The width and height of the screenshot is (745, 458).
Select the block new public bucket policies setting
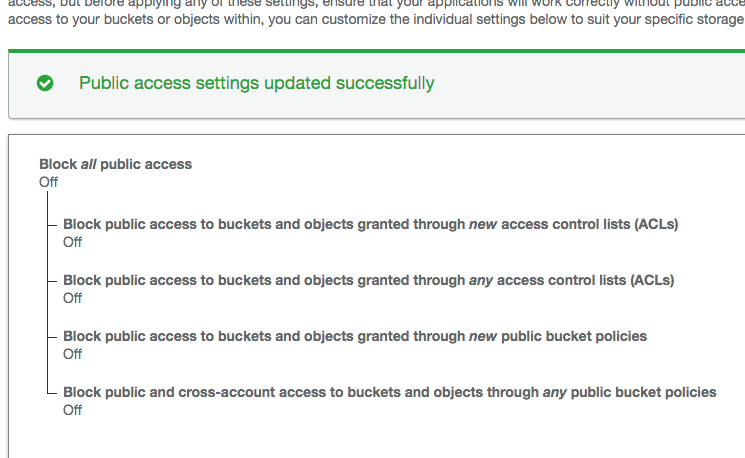click(x=355, y=336)
